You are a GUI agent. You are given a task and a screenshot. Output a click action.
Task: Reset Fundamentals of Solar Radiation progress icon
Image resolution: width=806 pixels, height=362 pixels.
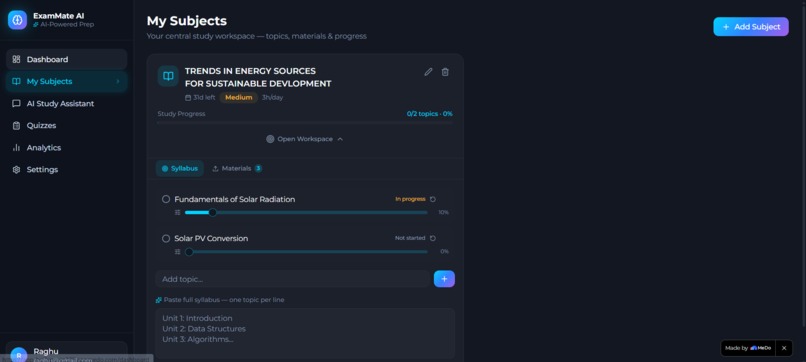coord(433,199)
